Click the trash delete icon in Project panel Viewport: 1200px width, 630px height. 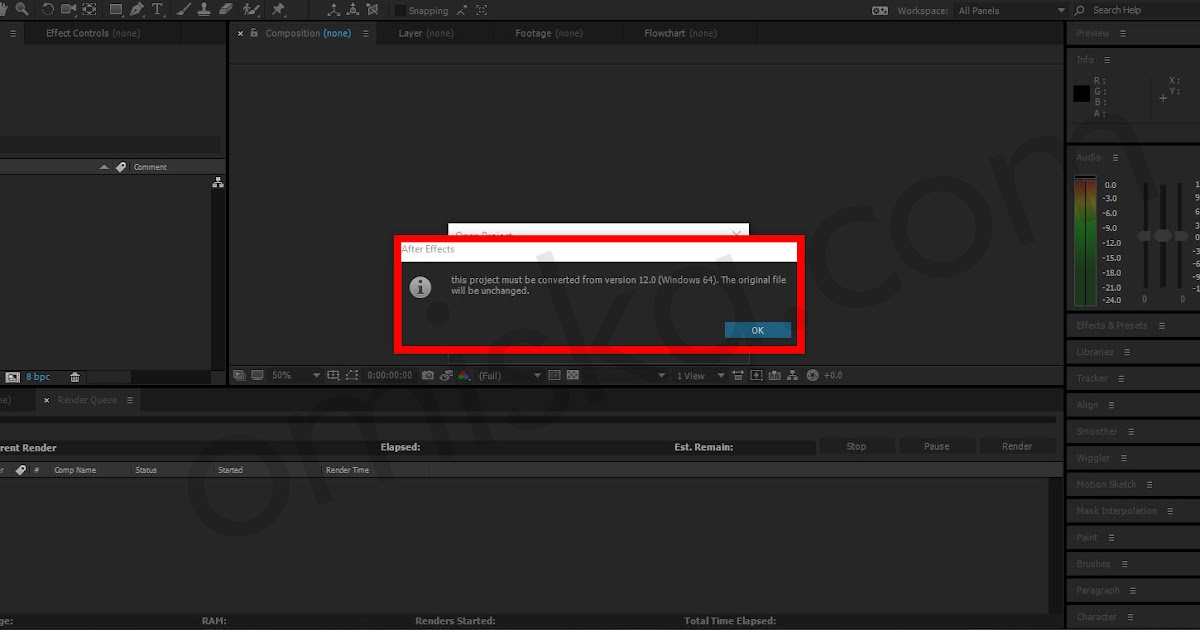click(x=75, y=377)
